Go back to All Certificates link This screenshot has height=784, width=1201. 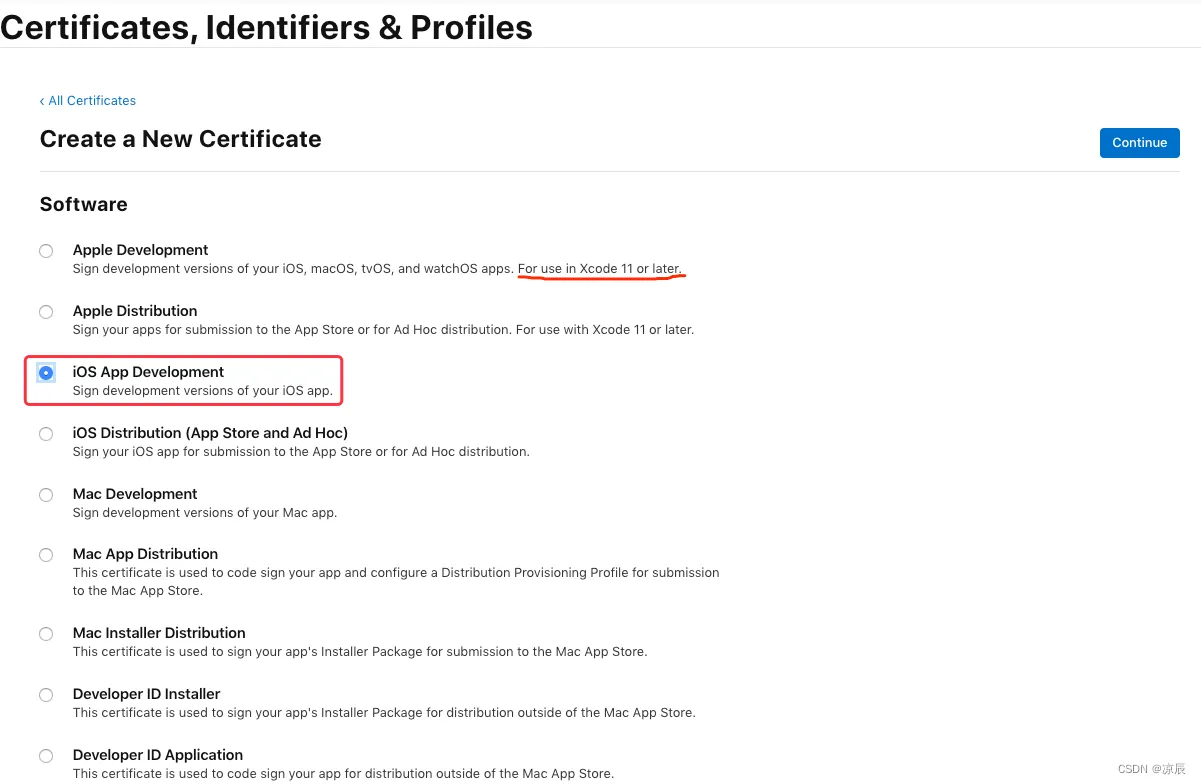(88, 101)
